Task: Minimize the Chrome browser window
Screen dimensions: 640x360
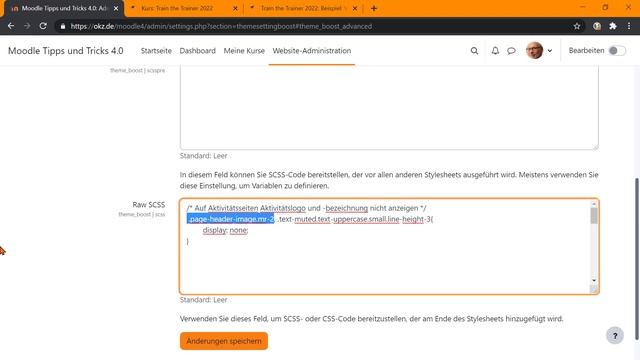Action: (x=582, y=7)
